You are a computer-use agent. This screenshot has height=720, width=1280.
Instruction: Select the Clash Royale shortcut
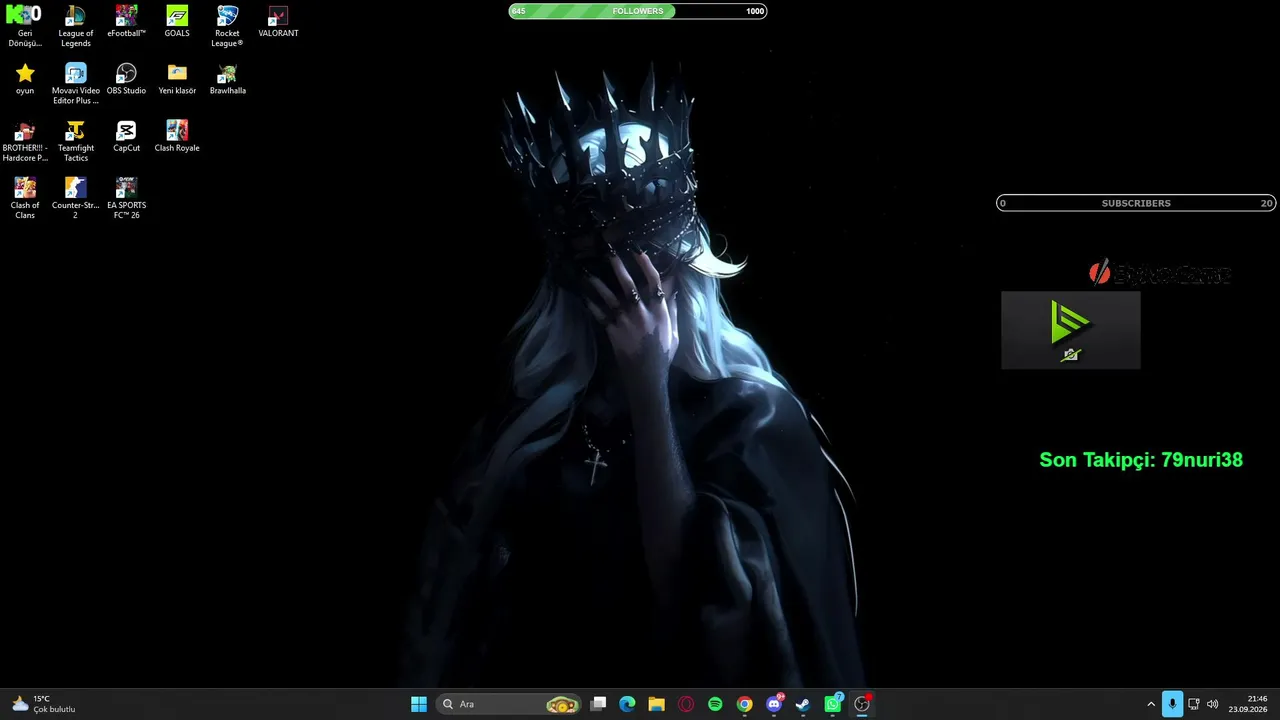[177, 136]
